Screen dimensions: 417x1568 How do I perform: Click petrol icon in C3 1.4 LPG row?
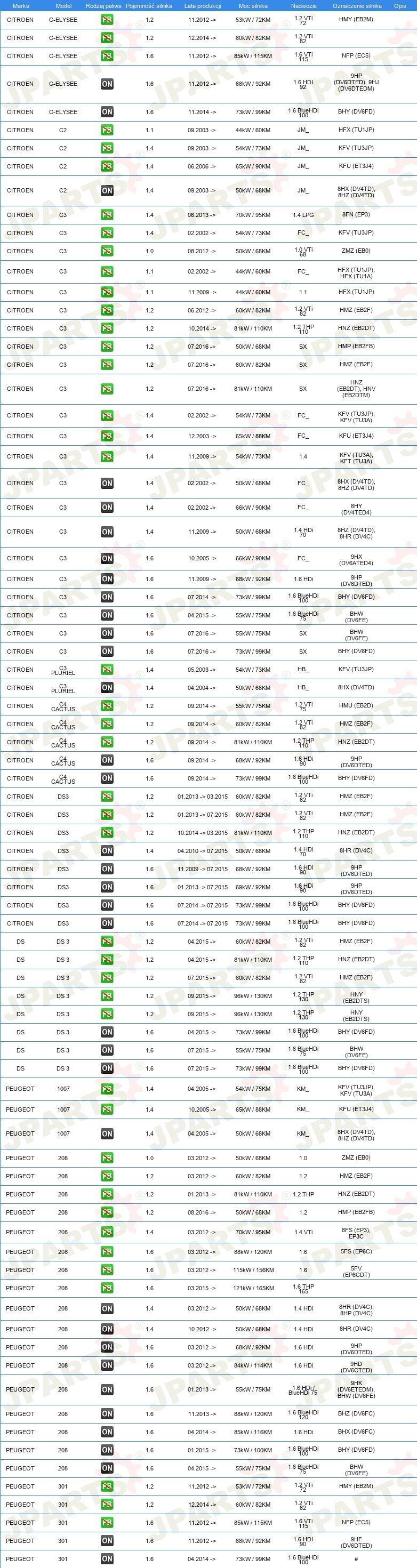click(x=107, y=215)
